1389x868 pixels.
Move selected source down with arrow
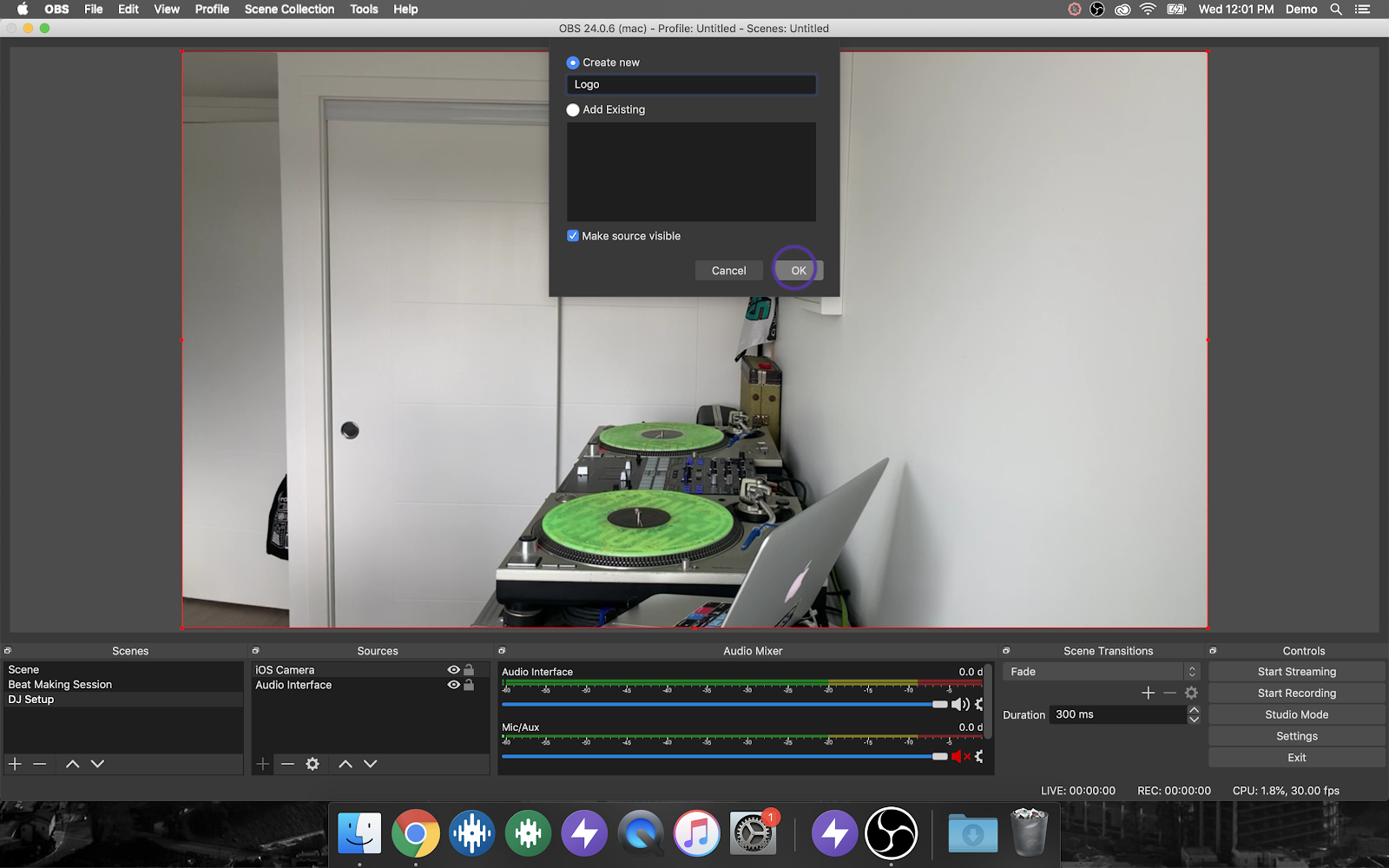(x=371, y=764)
